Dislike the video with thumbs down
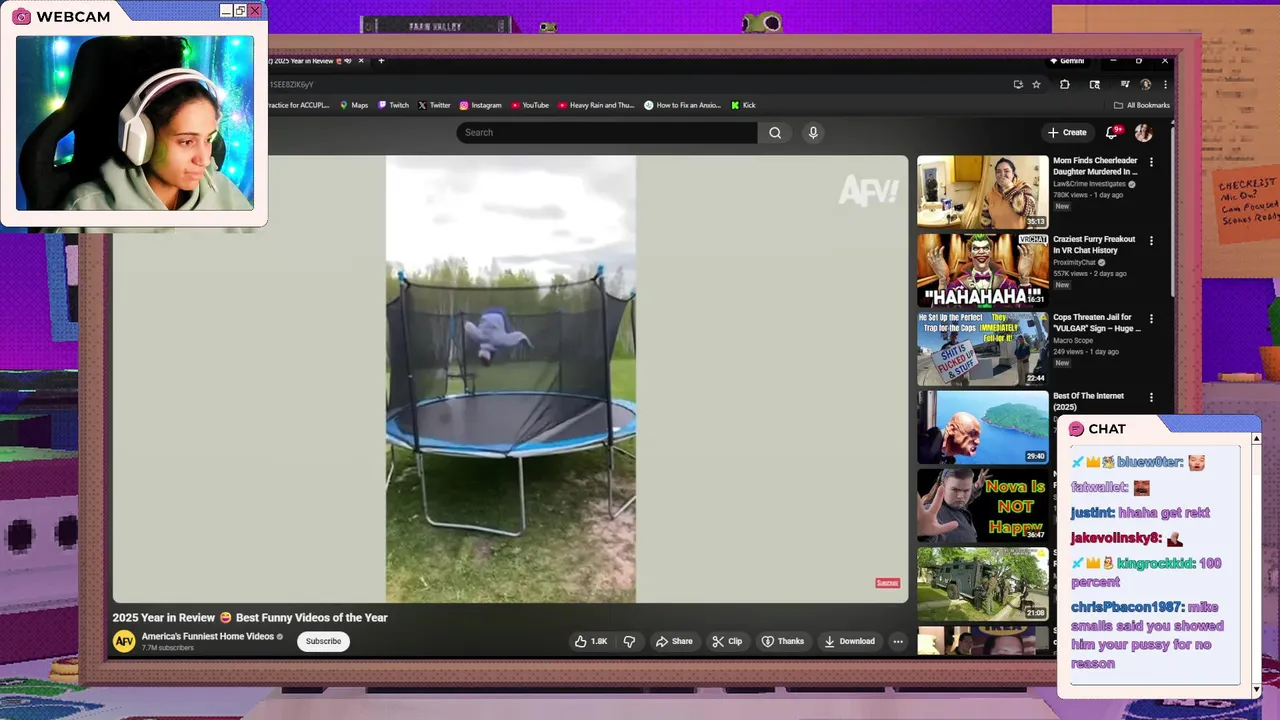Screen dimensions: 1280x720 (630, 641)
